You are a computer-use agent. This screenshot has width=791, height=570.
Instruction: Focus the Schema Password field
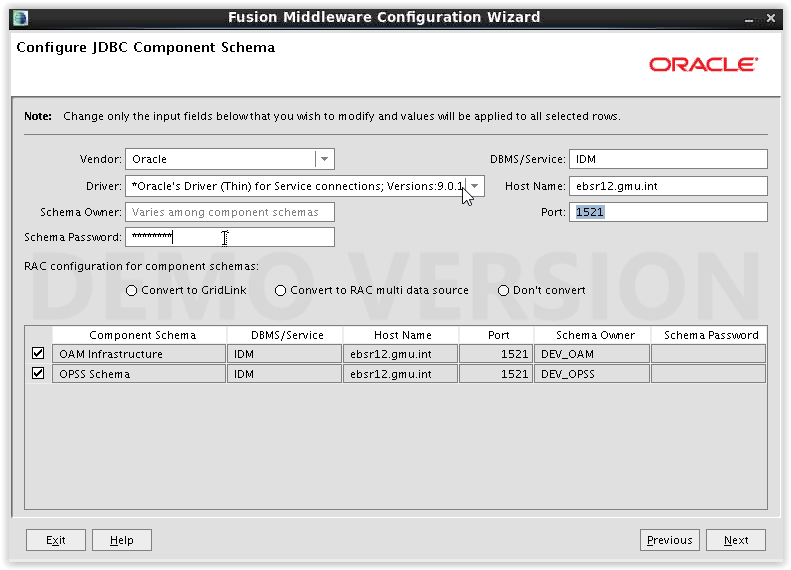(x=230, y=237)
